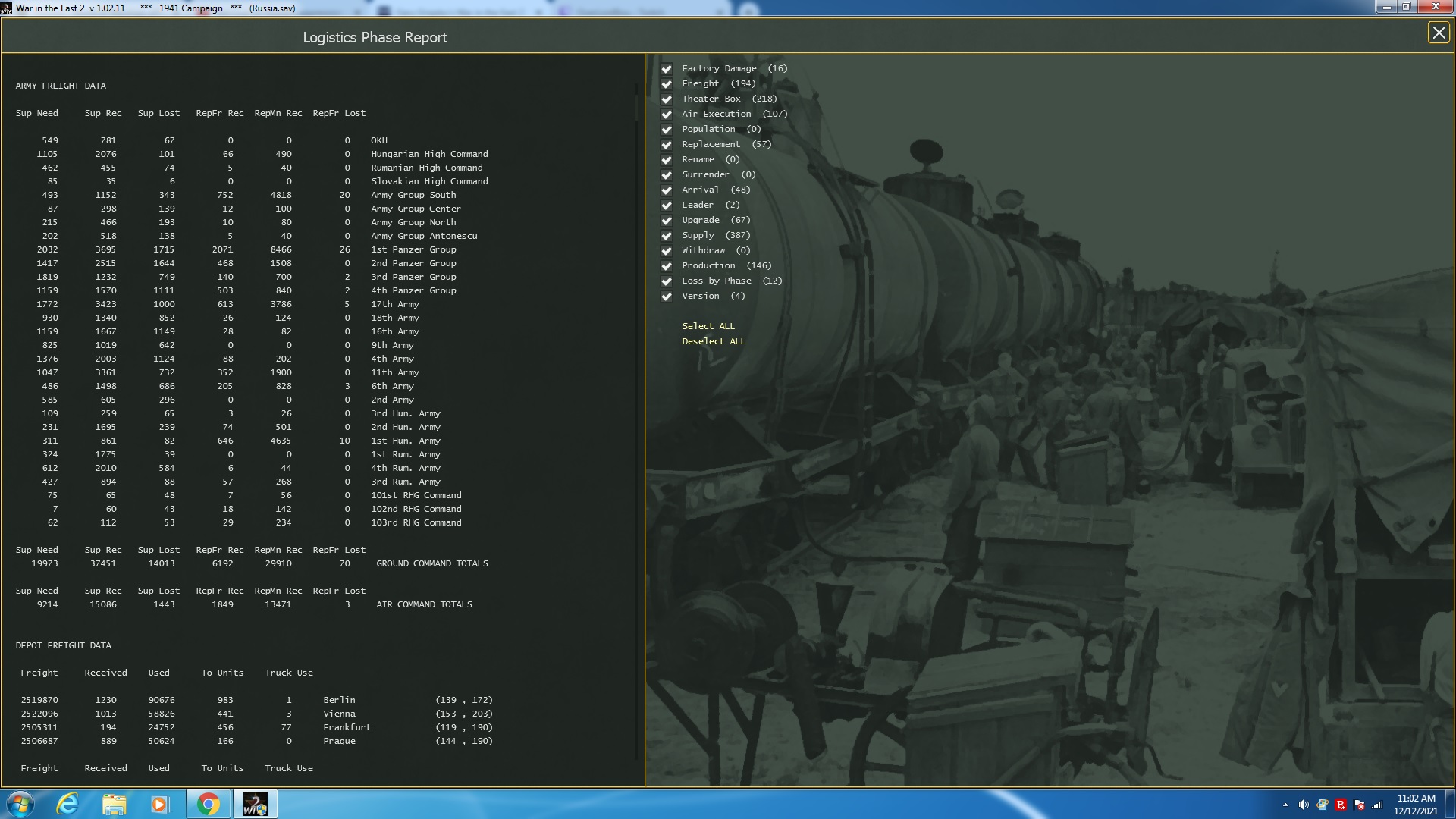Toggle the Production (146) checkbox

667,266
